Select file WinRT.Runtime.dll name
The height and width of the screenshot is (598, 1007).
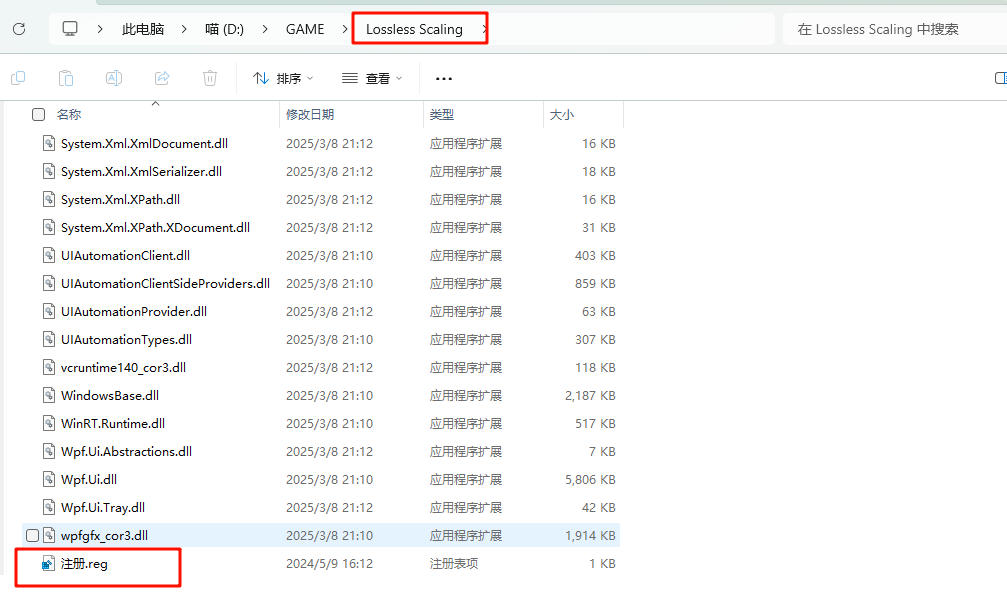point(113,424)
